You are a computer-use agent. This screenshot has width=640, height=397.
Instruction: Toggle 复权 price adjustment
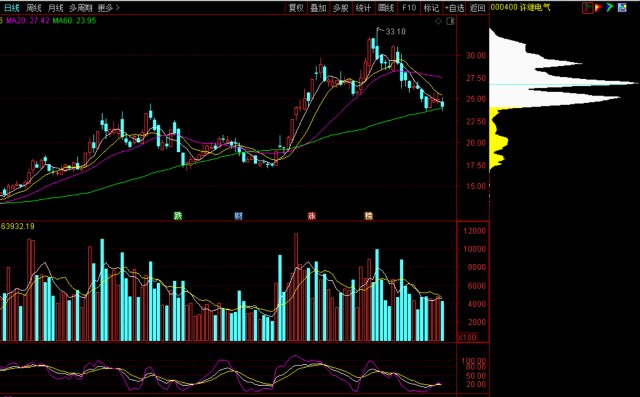coord(296,8)
